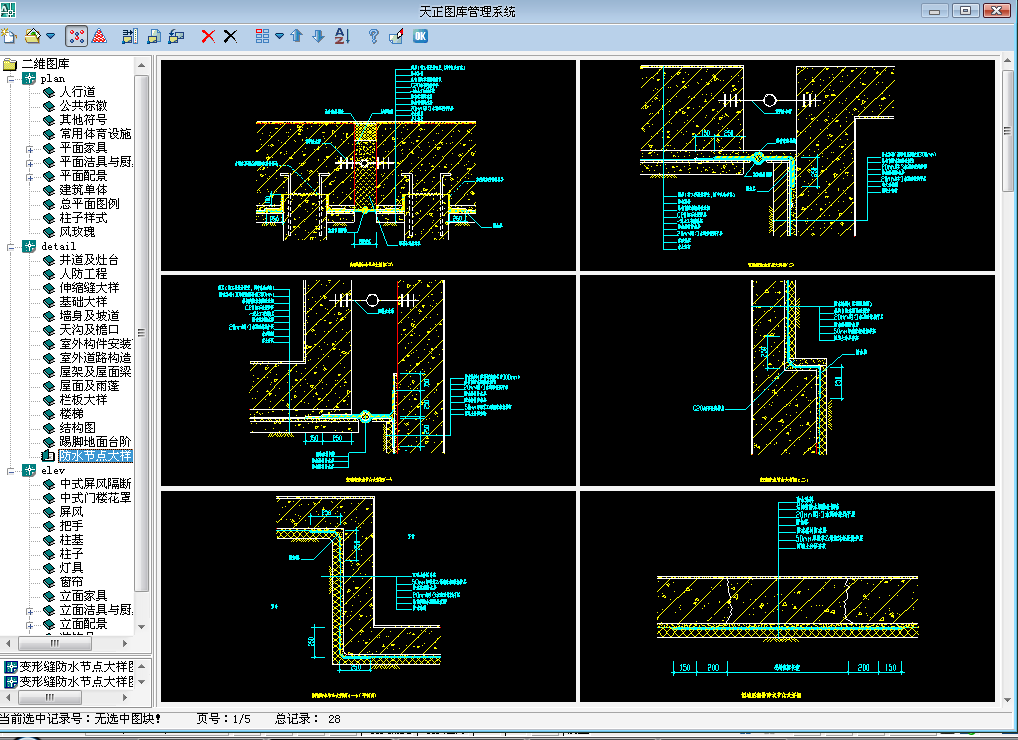Screen dimensions: 1018x740
Task: Select 风玫瑰 tree item
Action: pos(77,232)
